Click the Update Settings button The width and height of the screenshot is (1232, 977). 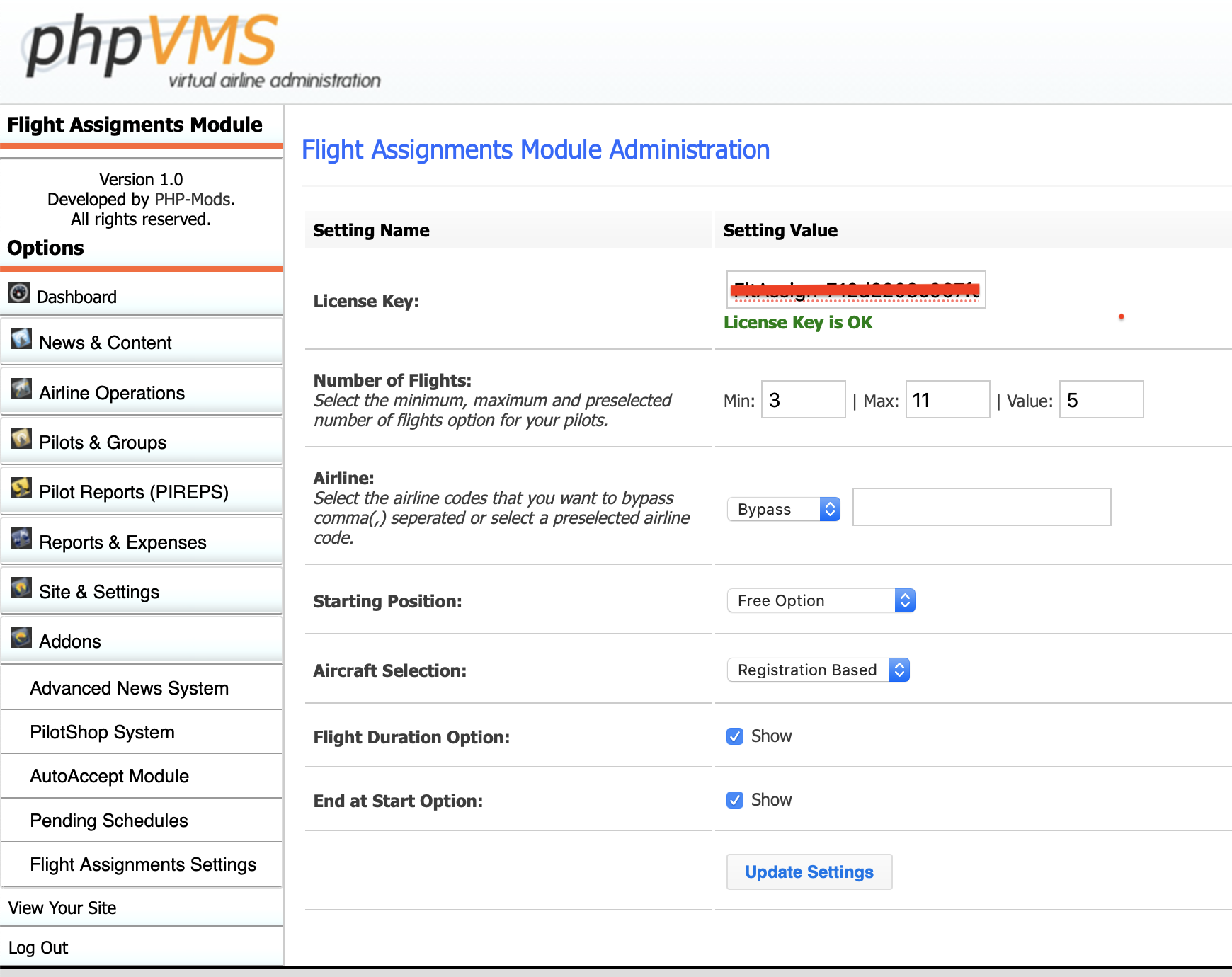coord(809,872)
